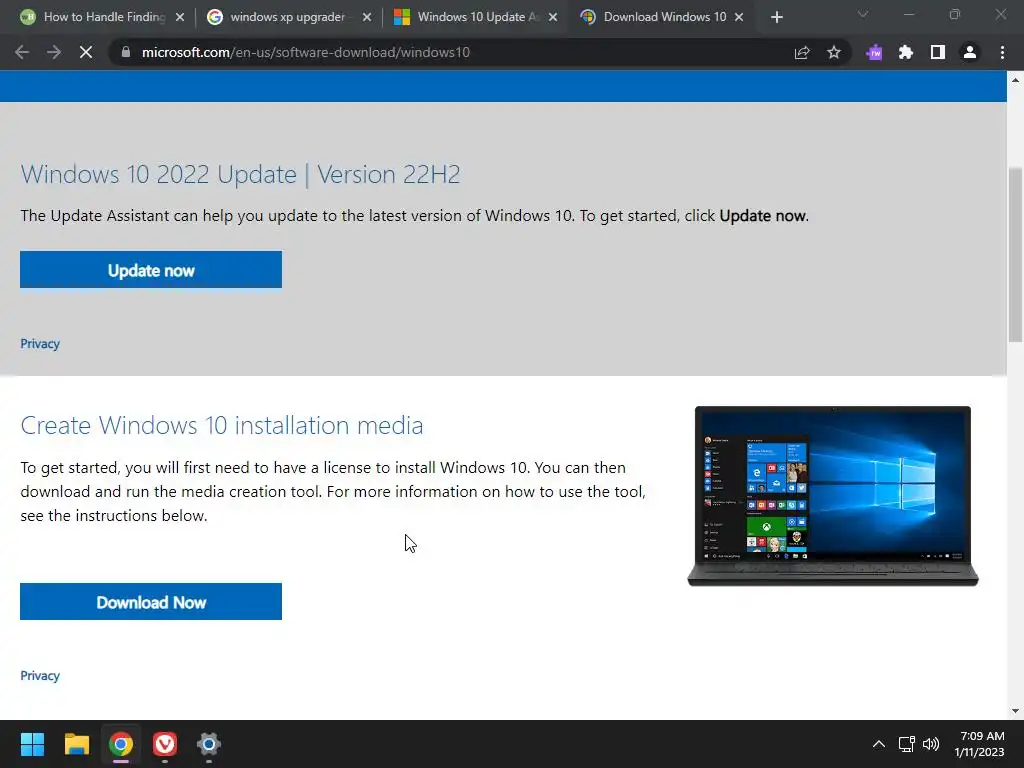Screen dimensions: 1024x768
Task: Stop loading the page
Action: pyautogui.click(x=86, y=52)
